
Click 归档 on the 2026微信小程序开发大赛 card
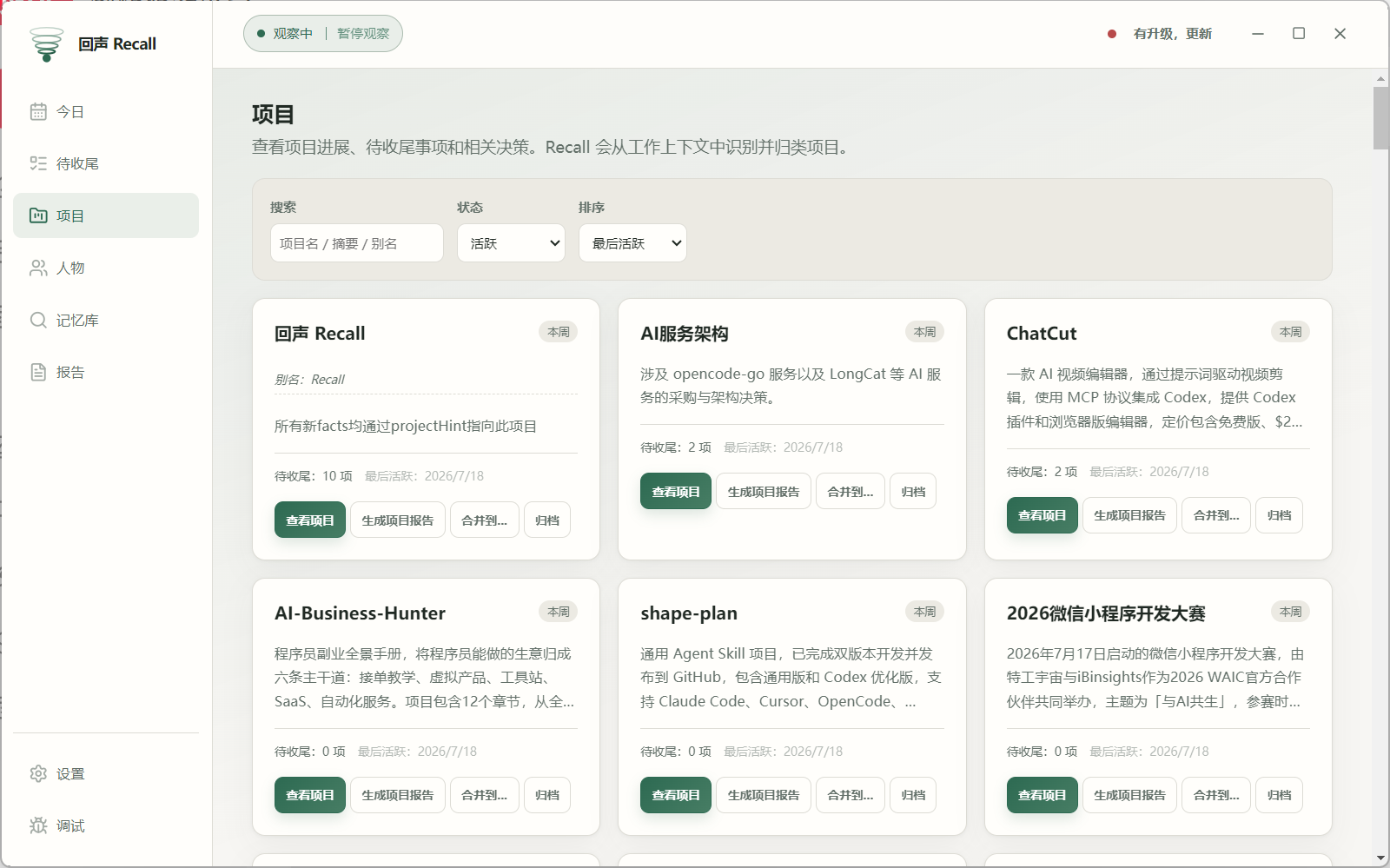coord(1280,795)
